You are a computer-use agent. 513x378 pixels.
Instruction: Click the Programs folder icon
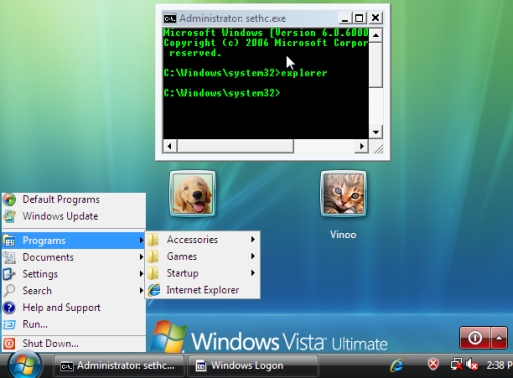[x=9, y=240]
